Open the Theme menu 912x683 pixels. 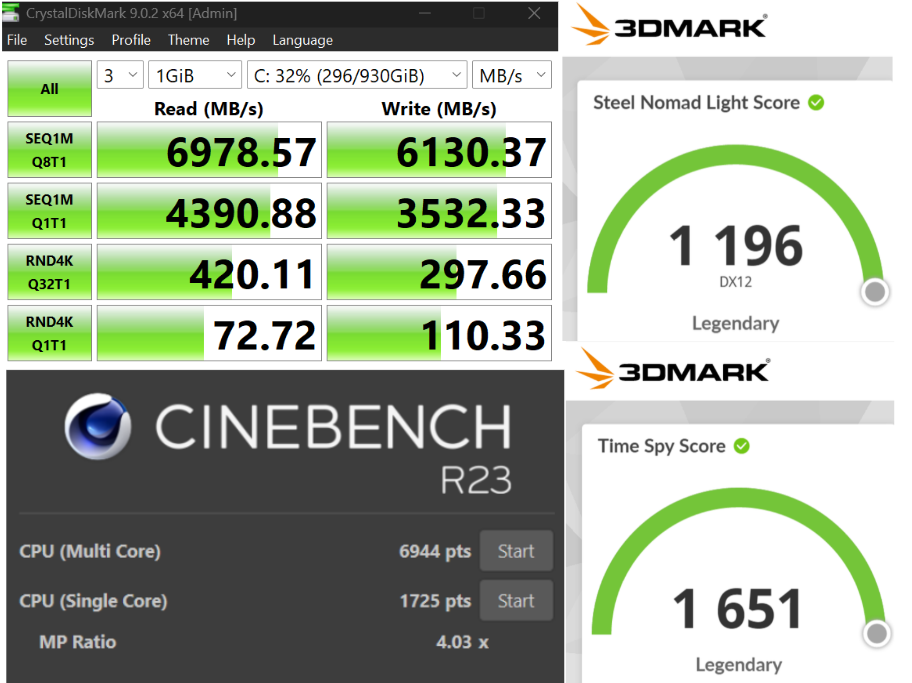(x=188, y=40)
